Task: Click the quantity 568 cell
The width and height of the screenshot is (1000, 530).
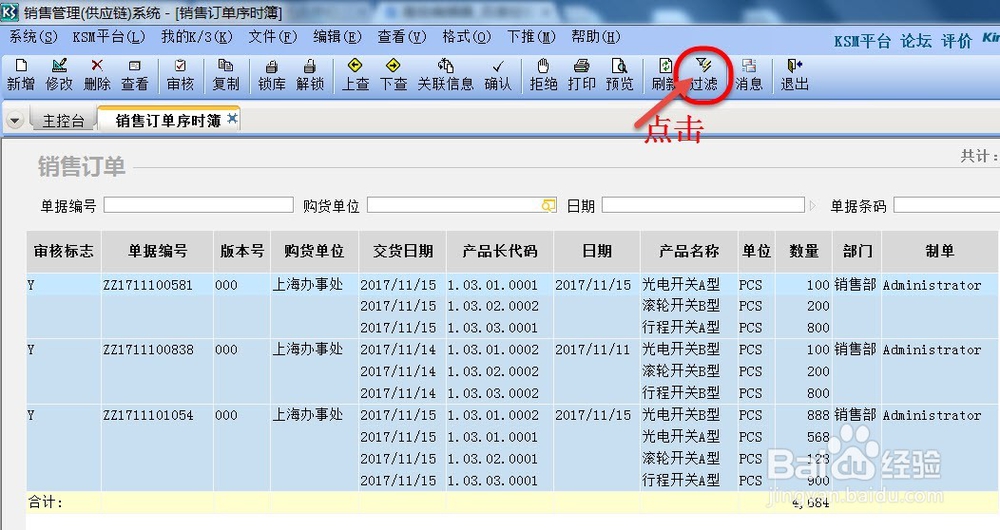Action: (818, 438)
